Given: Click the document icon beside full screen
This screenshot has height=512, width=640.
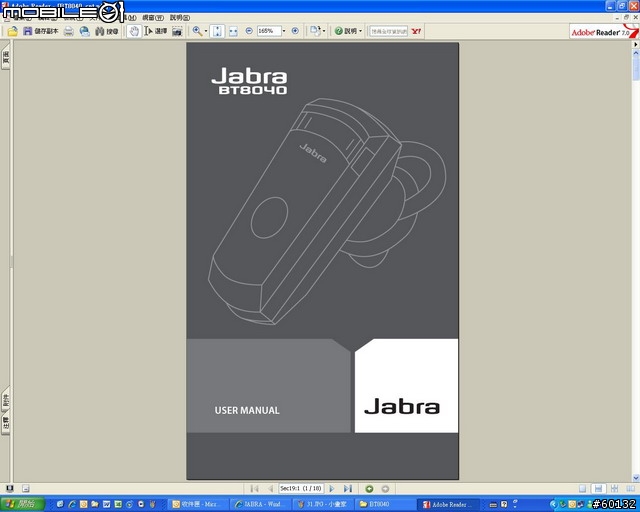Looking at the screenshot, I should pyautogui.click(x=25, y=488).
